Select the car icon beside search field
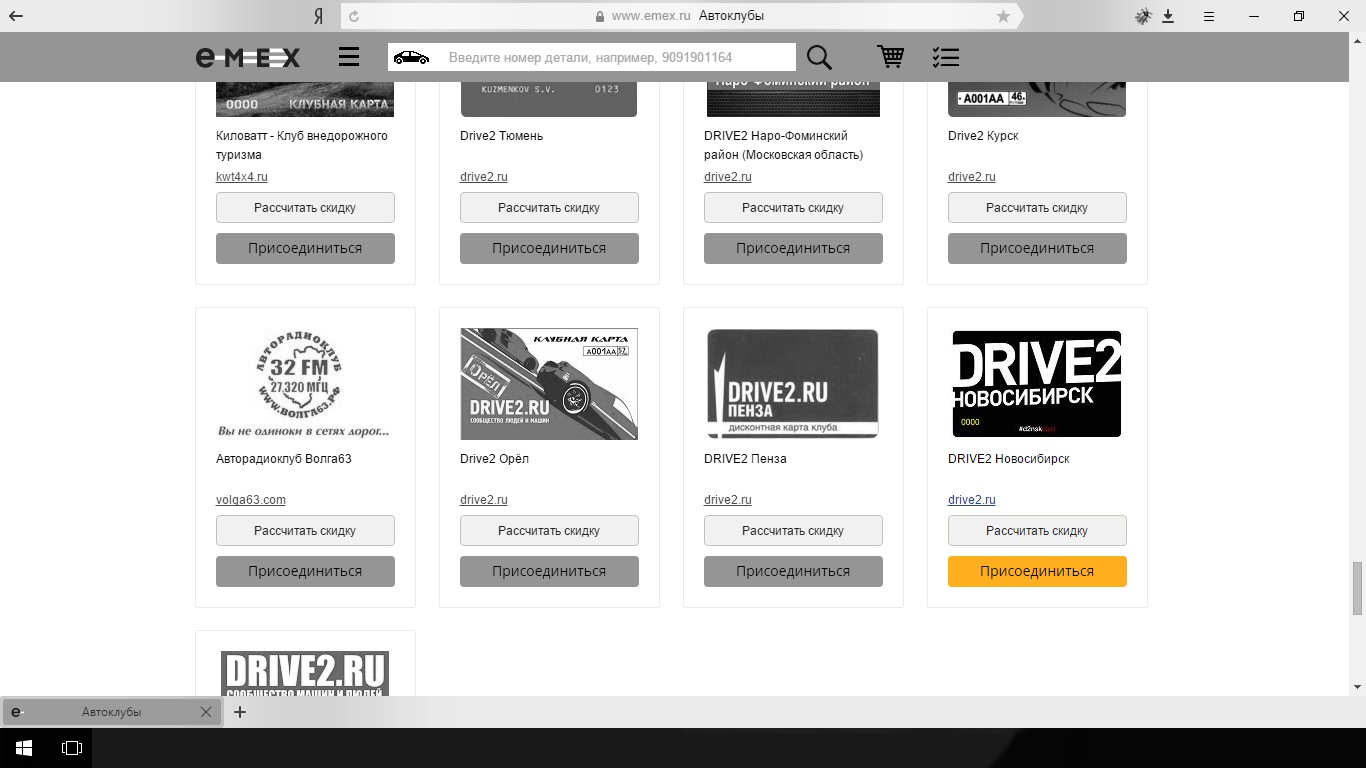This screenshot has width=1366, height=768. [411, 57]
